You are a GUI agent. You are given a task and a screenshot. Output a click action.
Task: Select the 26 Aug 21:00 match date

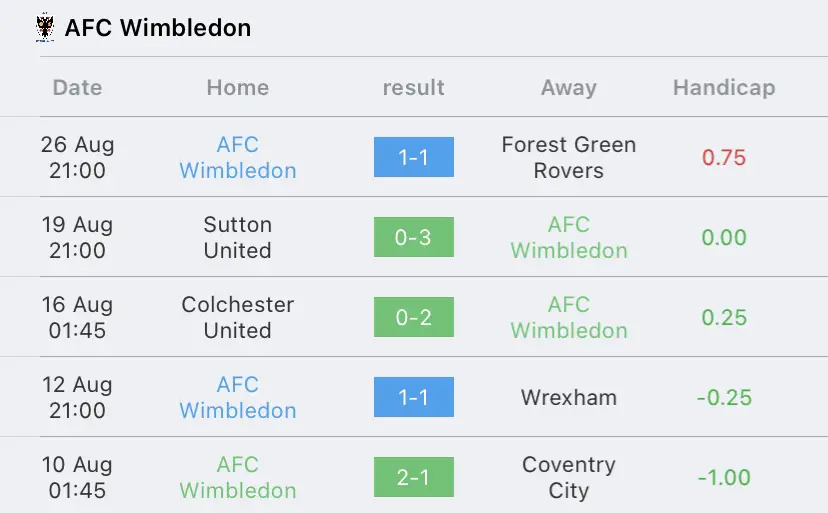[78, 157]
